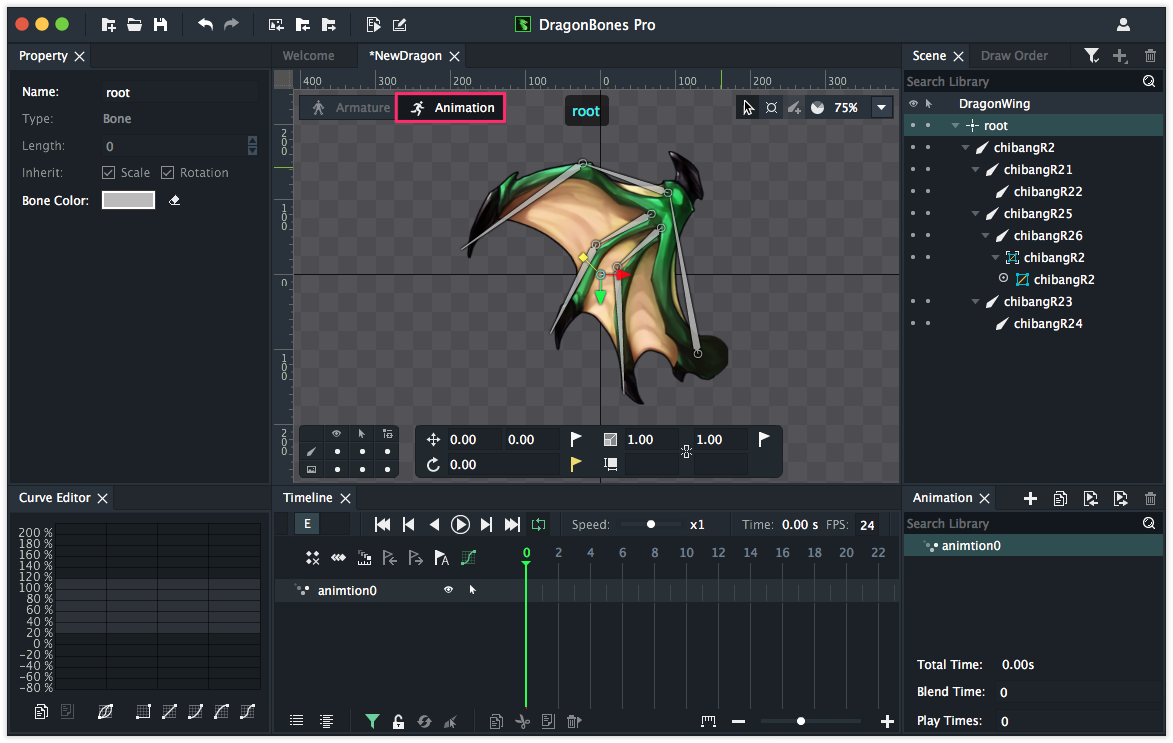
Task: Select the Animation mode button
Action: click(451, 108)
